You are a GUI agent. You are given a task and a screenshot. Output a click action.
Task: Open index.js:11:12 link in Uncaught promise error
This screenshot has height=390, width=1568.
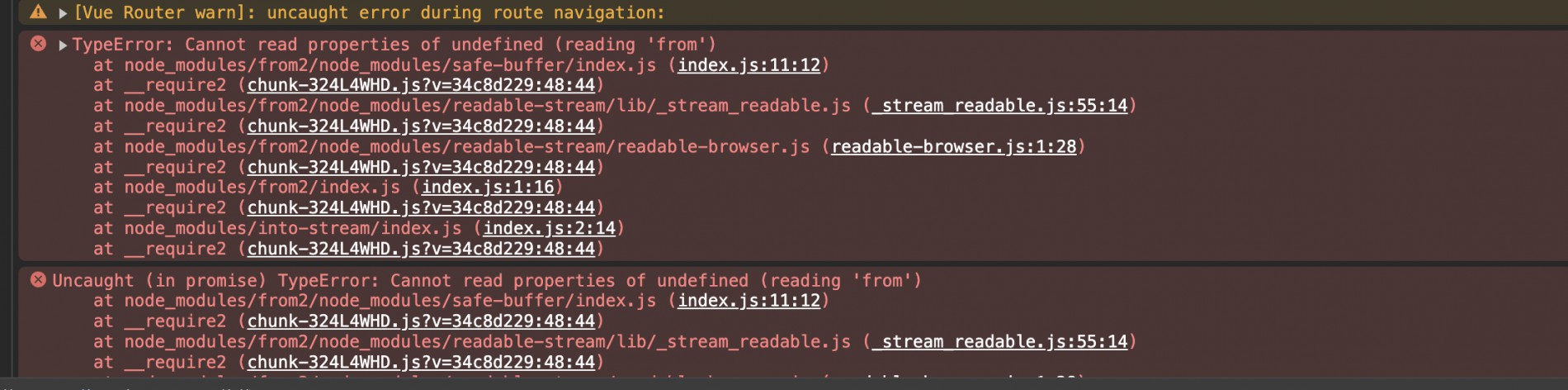click(x=749, y=301)
